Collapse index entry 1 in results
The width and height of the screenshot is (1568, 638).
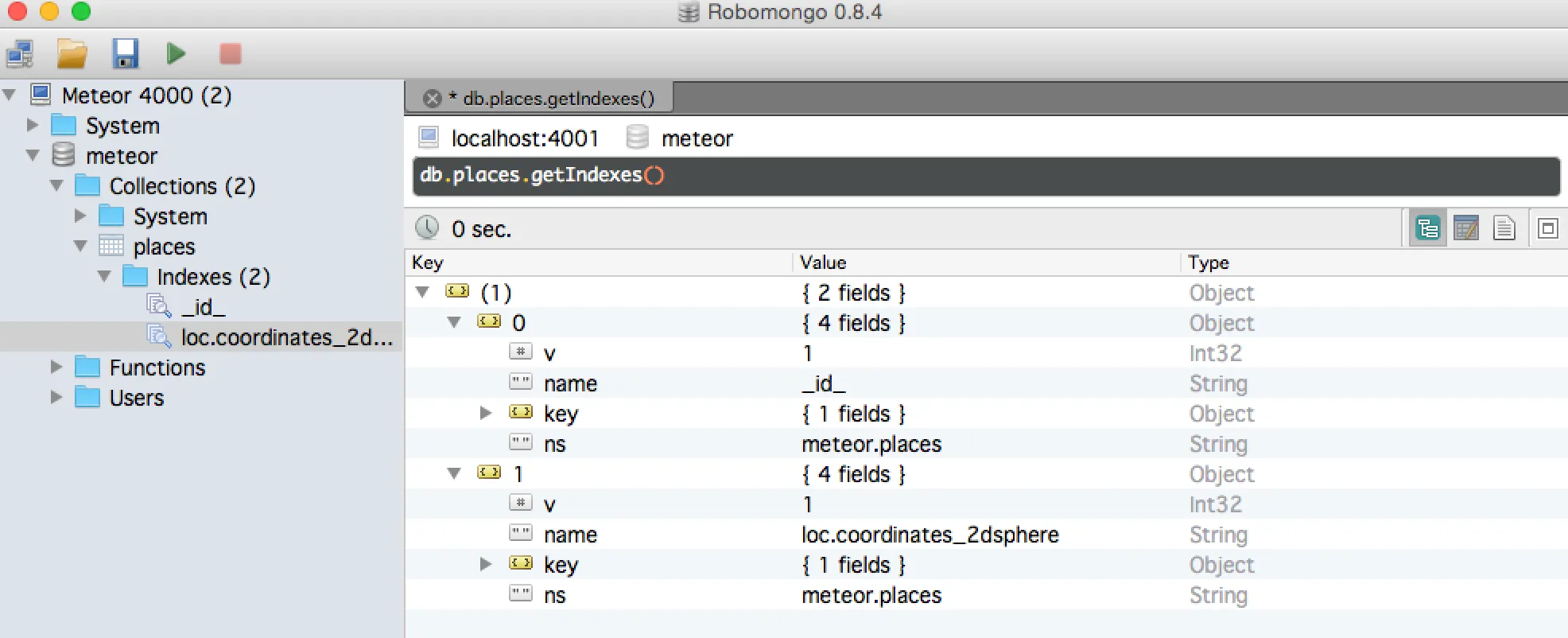(x=454, y=473)
